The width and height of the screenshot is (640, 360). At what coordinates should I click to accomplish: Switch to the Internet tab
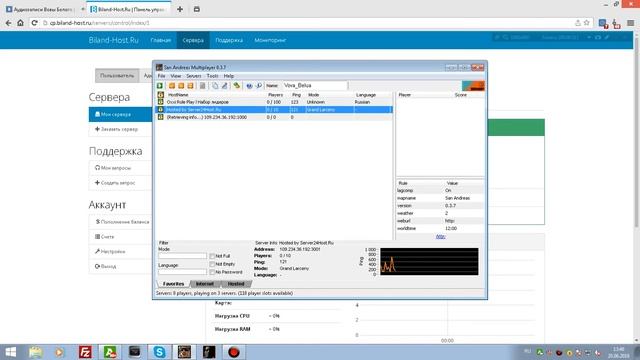(x=204, y=284)
